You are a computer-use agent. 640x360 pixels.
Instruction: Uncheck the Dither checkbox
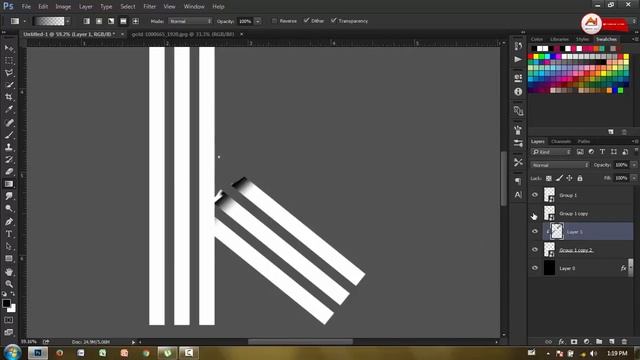click(306, 20)
